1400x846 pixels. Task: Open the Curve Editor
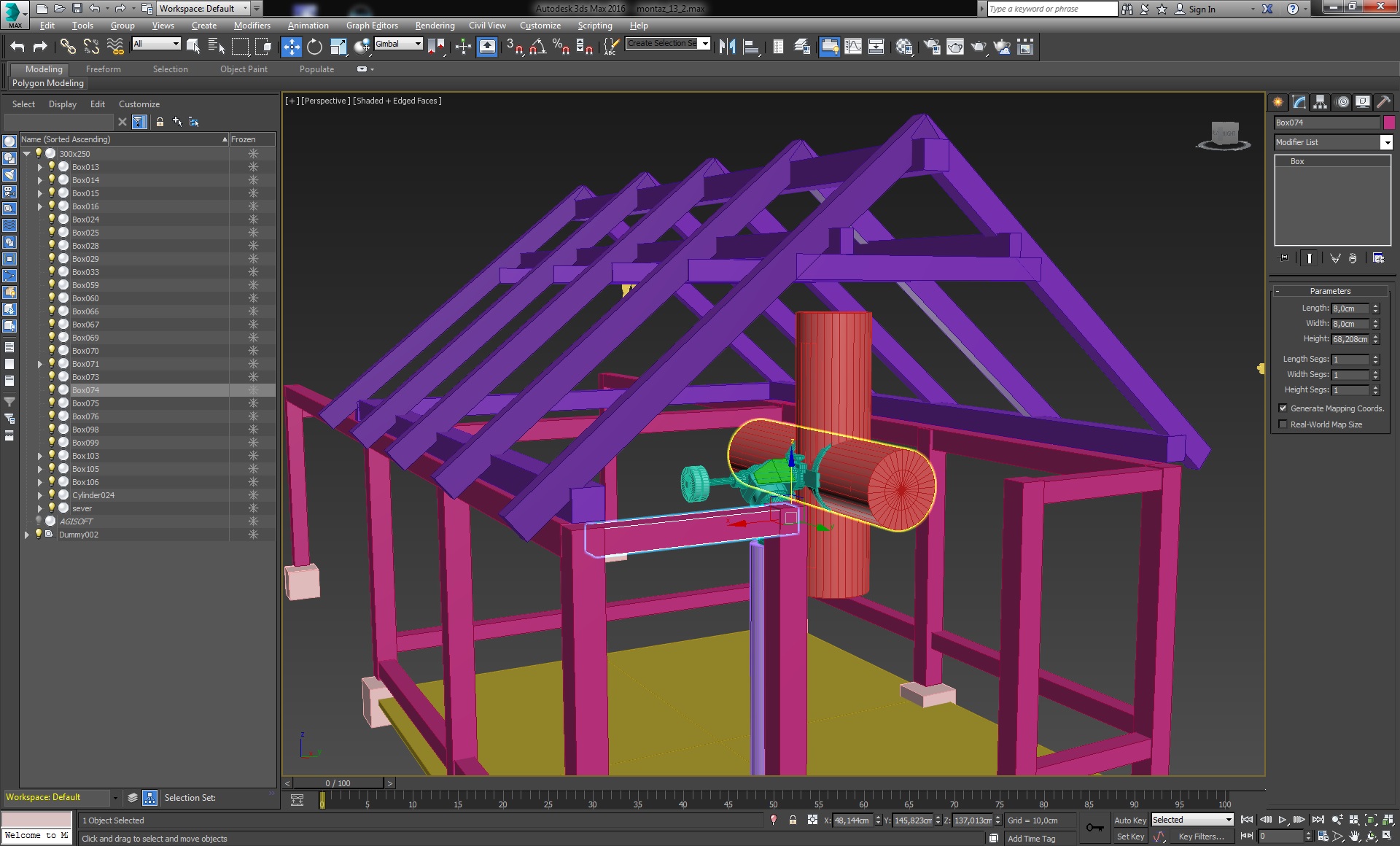[x=853, y=47]
